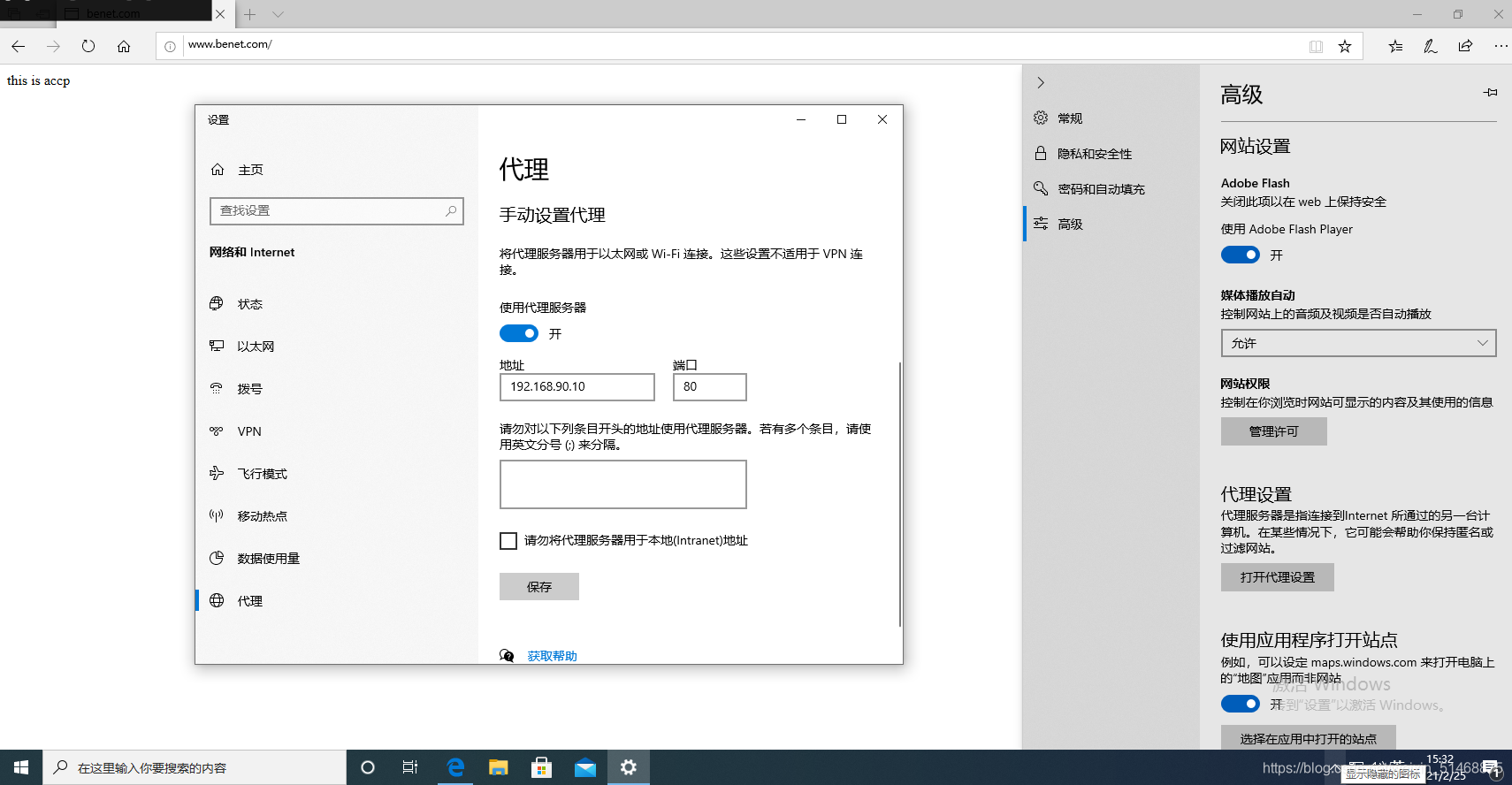The height and width of the screenshot is (785, 1512).
Task: Open the Dial-up settings page
Action: point(336,389)
